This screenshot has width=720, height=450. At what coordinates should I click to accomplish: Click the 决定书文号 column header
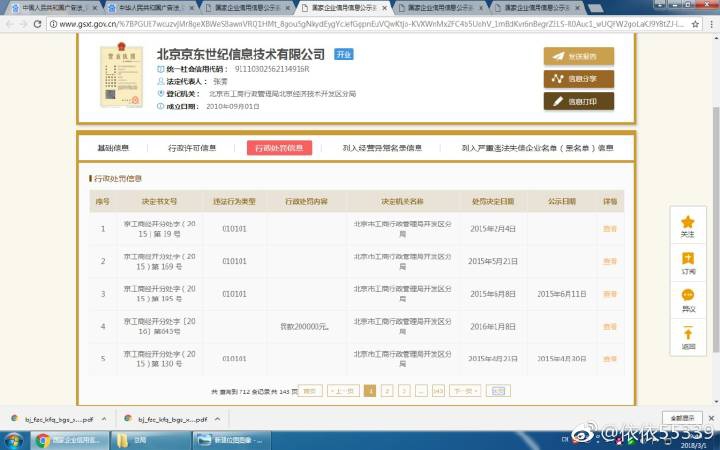coord(160,201)
